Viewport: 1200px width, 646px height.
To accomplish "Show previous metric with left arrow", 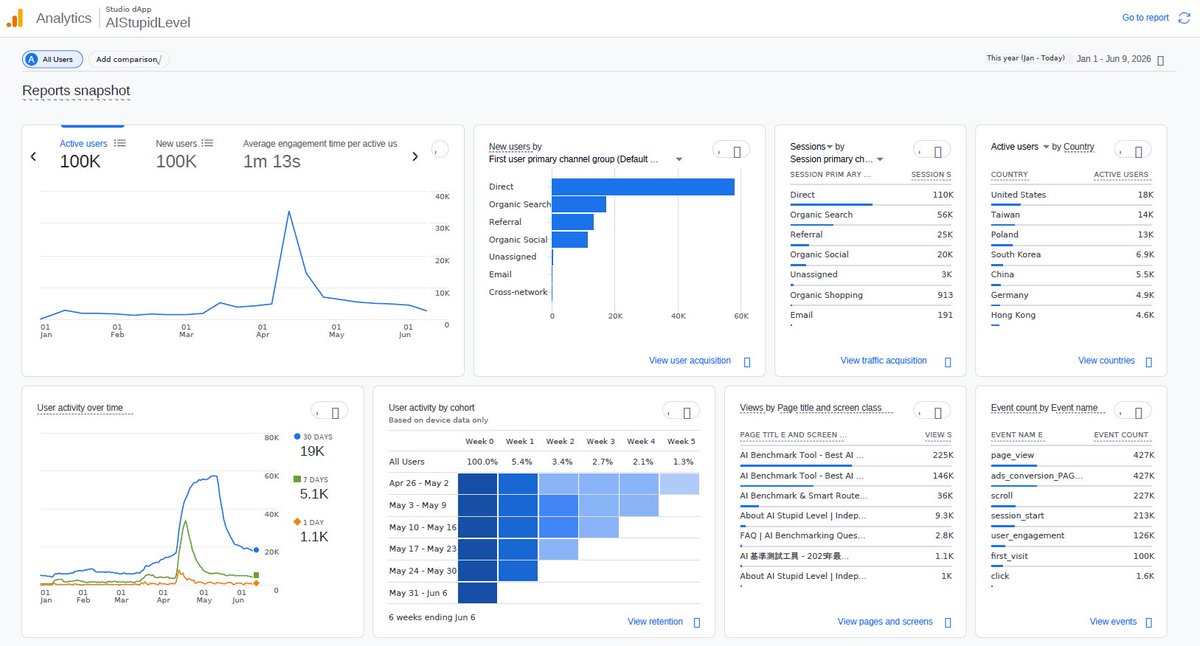I will tap(33, 156).
